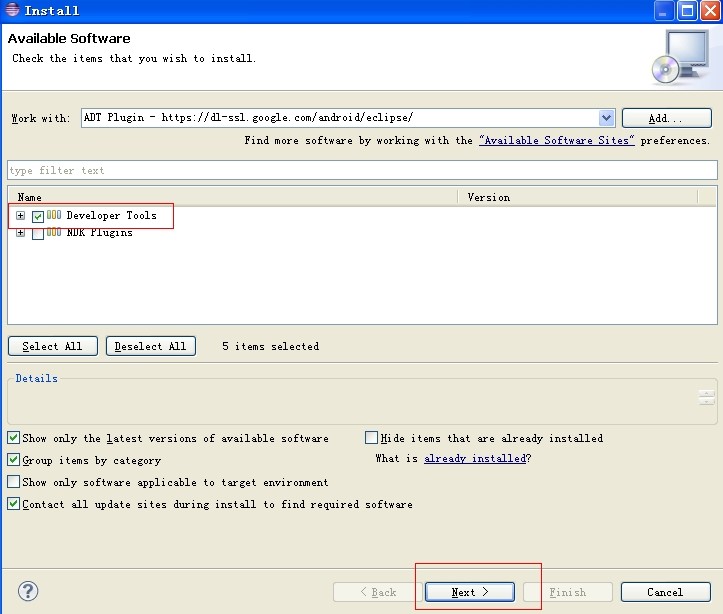This screenshot has width=723, height=614.
Task: Enable Hide items that are already installed
Action: tap(372, 438)
